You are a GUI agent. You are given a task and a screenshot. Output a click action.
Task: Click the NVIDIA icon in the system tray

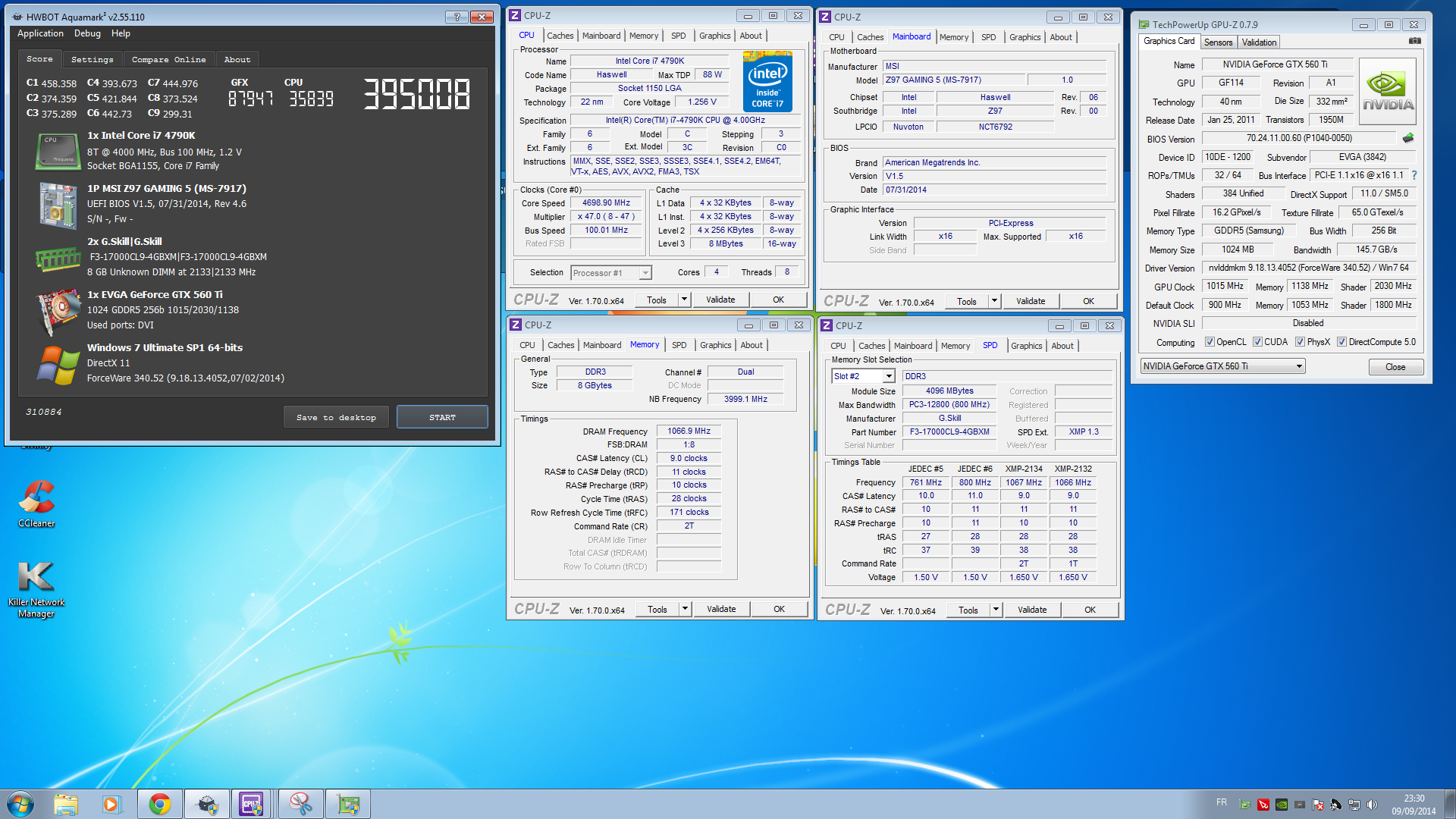tap(1282, 804)
